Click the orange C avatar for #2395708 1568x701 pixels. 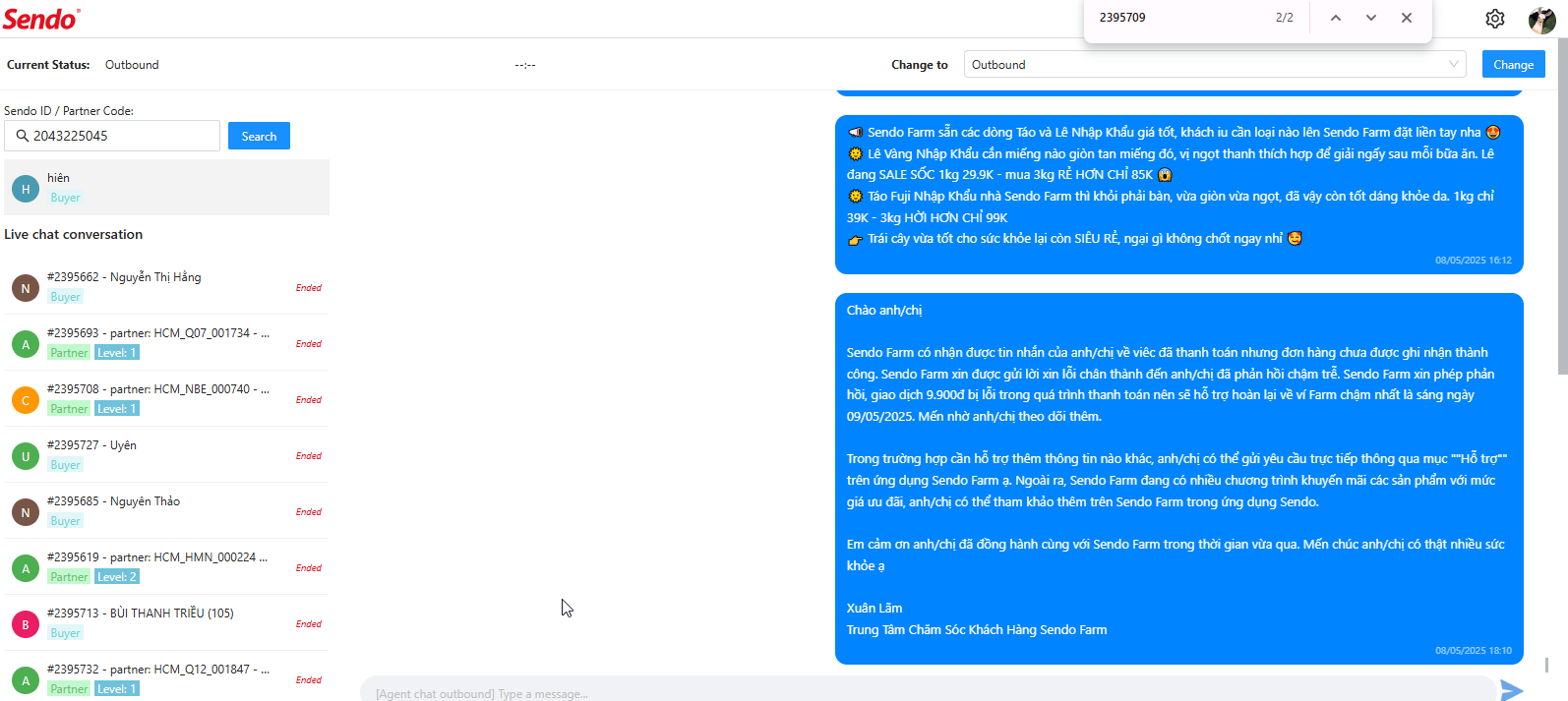tap(26, 400)
